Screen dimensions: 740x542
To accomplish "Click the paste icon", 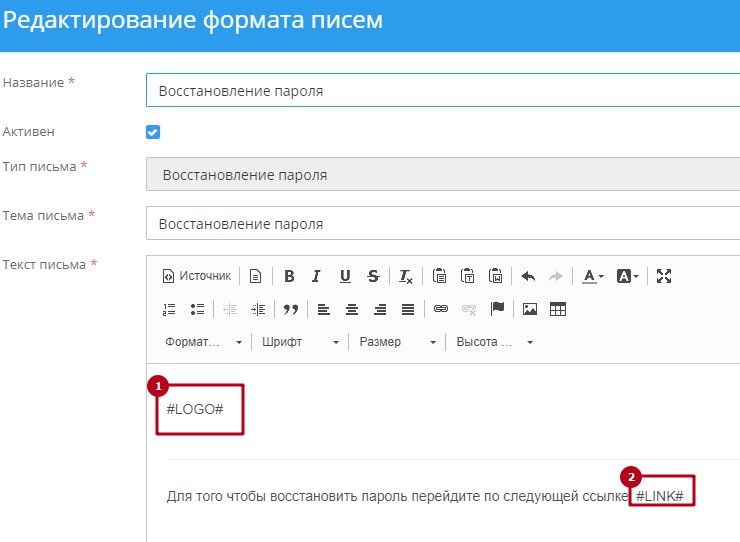I will (x=439, y=276).
